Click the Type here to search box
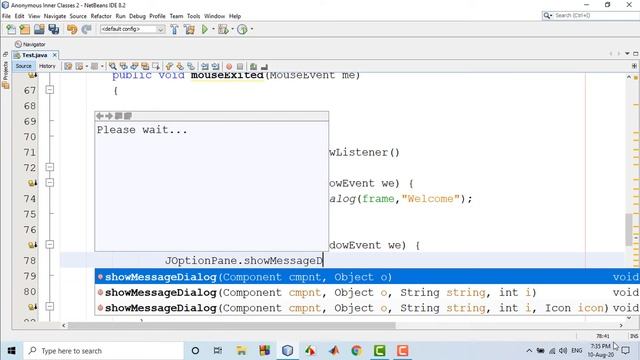 coord(104,351)
